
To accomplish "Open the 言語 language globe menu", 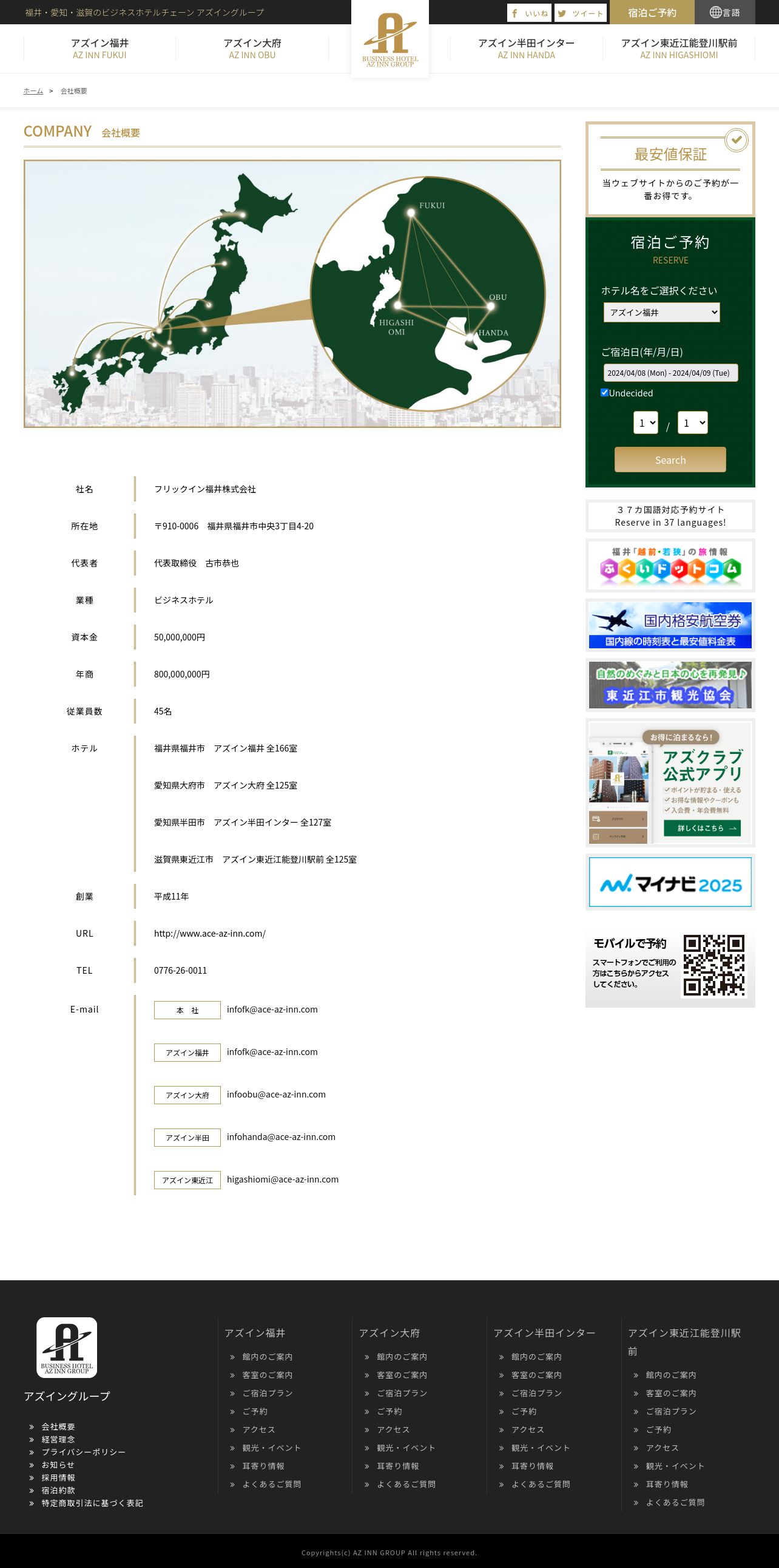I will pos(724,12).
